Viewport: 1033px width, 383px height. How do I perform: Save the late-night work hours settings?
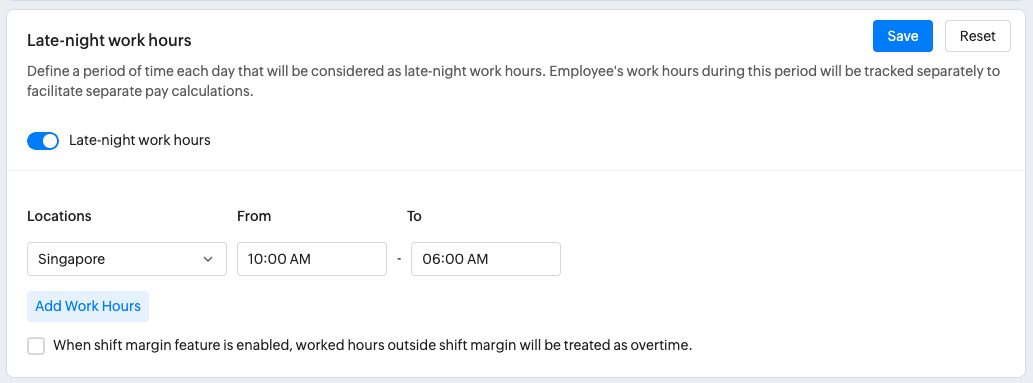[903, 36]
